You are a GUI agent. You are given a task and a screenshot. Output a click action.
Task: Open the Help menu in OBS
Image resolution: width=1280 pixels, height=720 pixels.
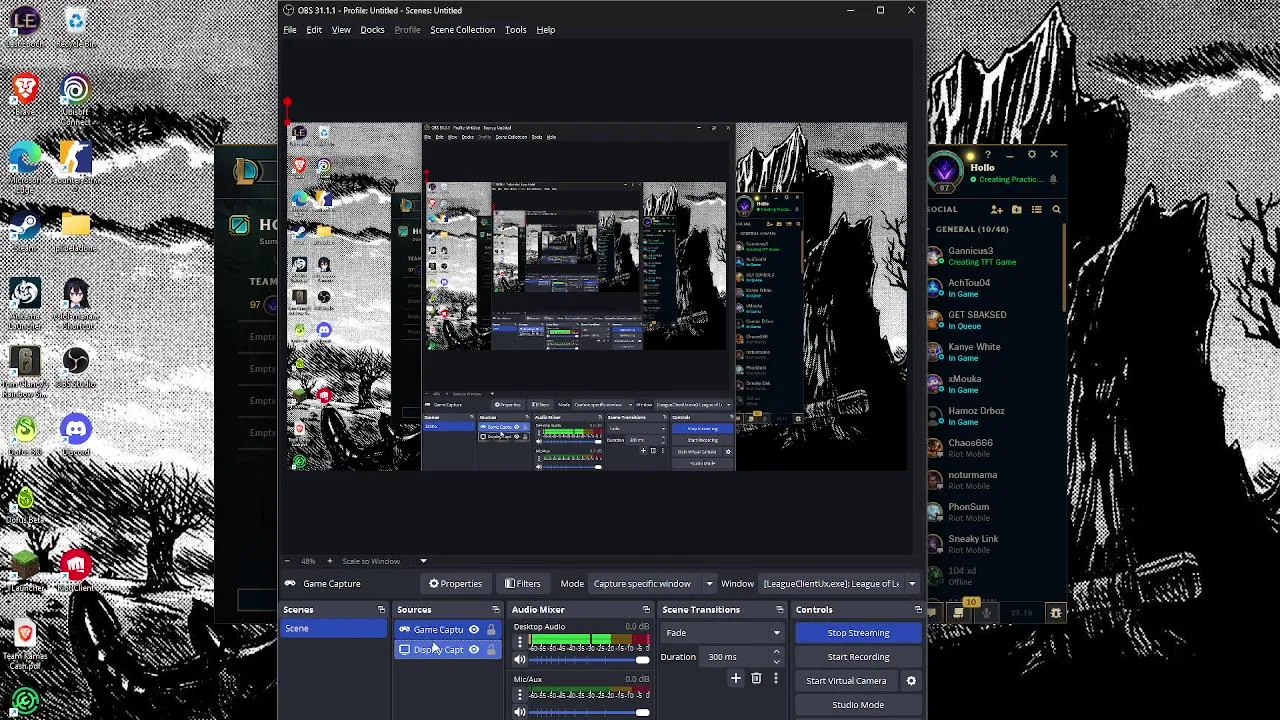click(546, 30)
